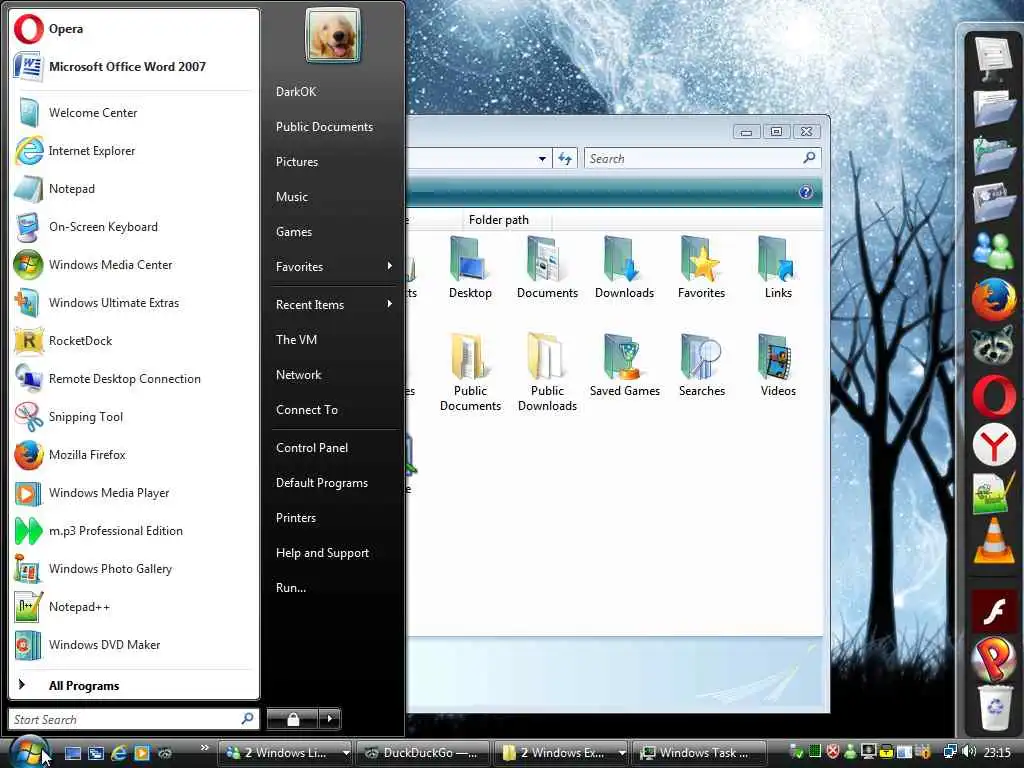Image resolution: width=1024 pixels, height=768 pixels.
Task: Open Windows Media Center
Action: (x=134, y=264)
